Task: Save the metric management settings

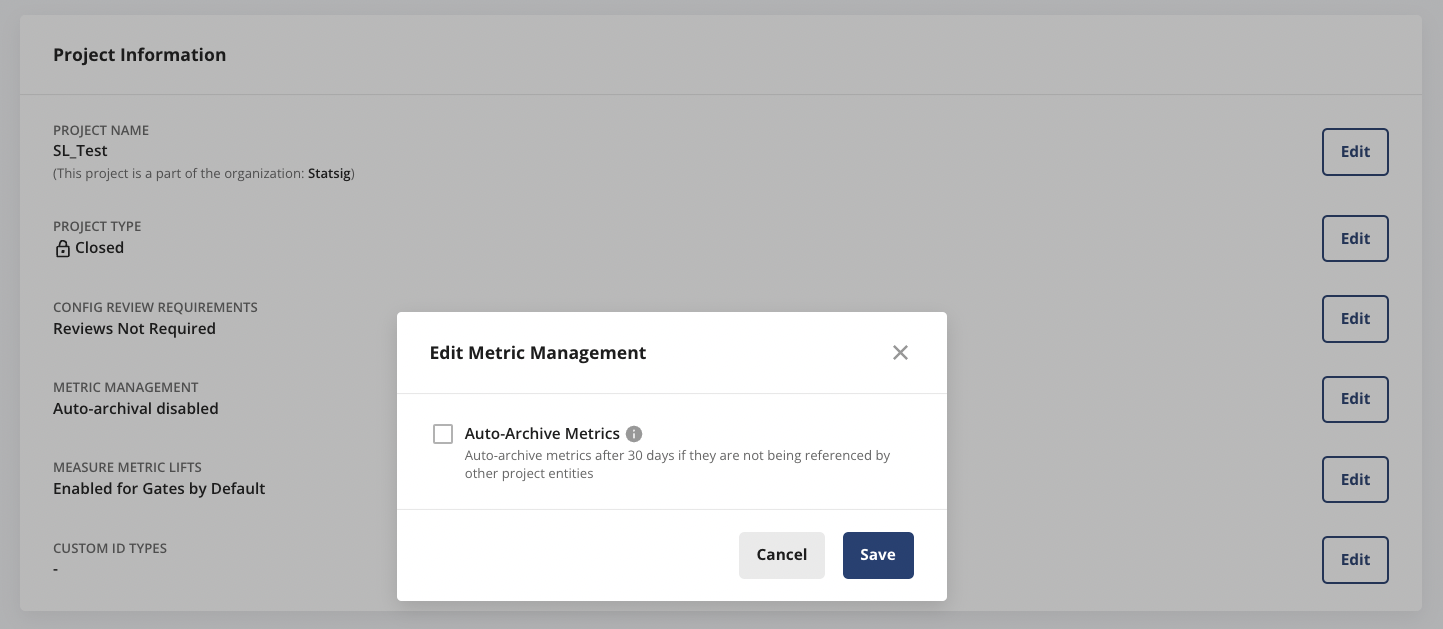Action: pos(877,554)
